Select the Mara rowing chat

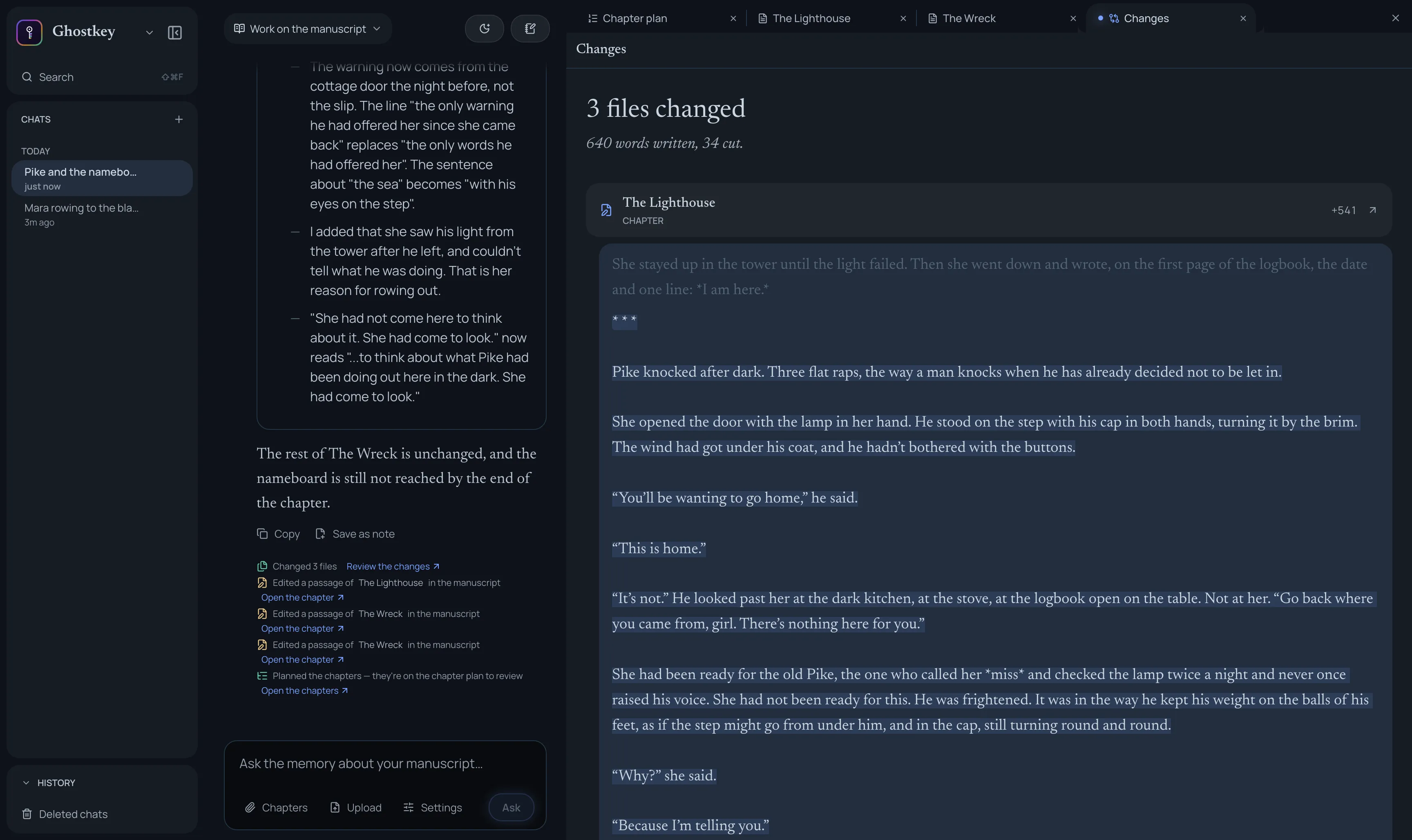click(x=102, y=214)
